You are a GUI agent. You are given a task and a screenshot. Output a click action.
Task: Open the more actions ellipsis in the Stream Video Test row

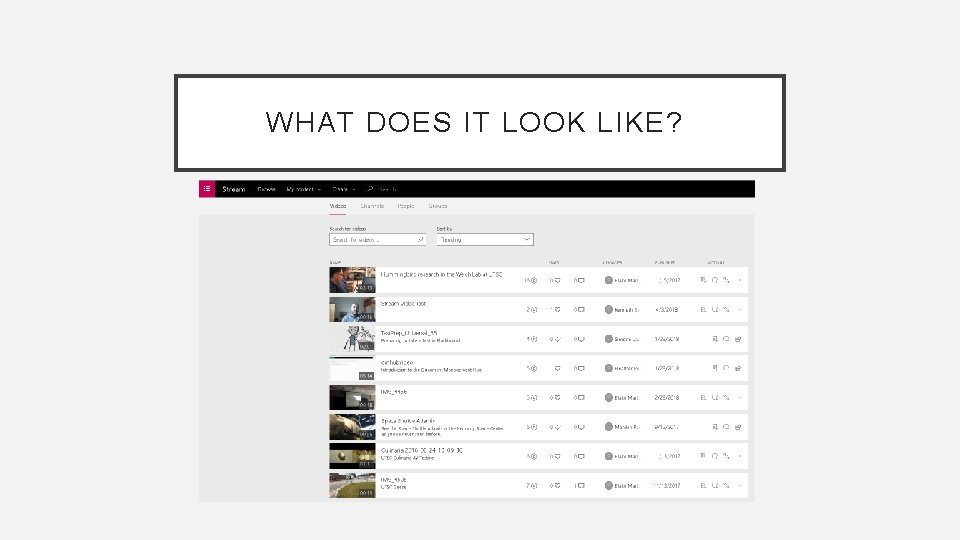tap(740, 310)
